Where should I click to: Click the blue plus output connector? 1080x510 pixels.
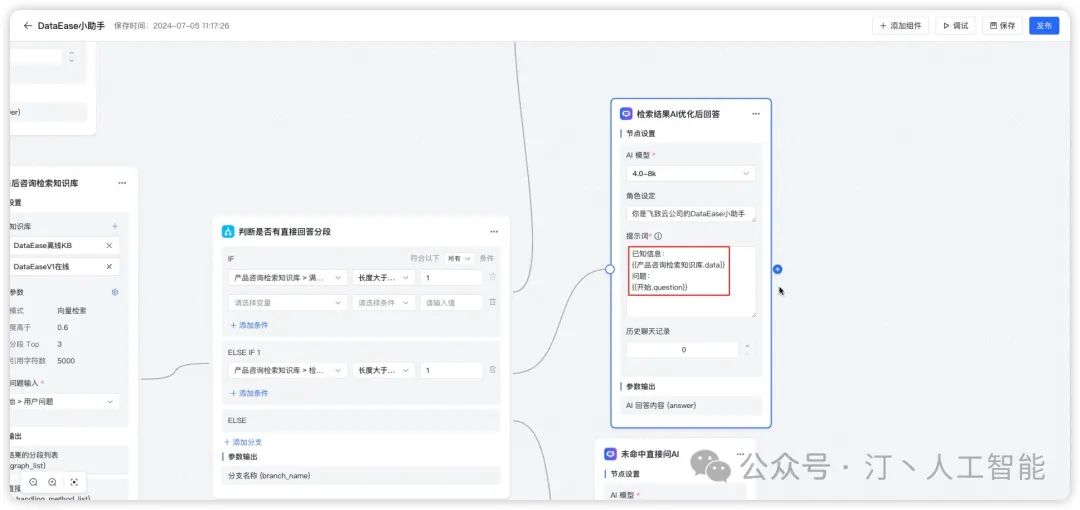click(x=778, y=269)
